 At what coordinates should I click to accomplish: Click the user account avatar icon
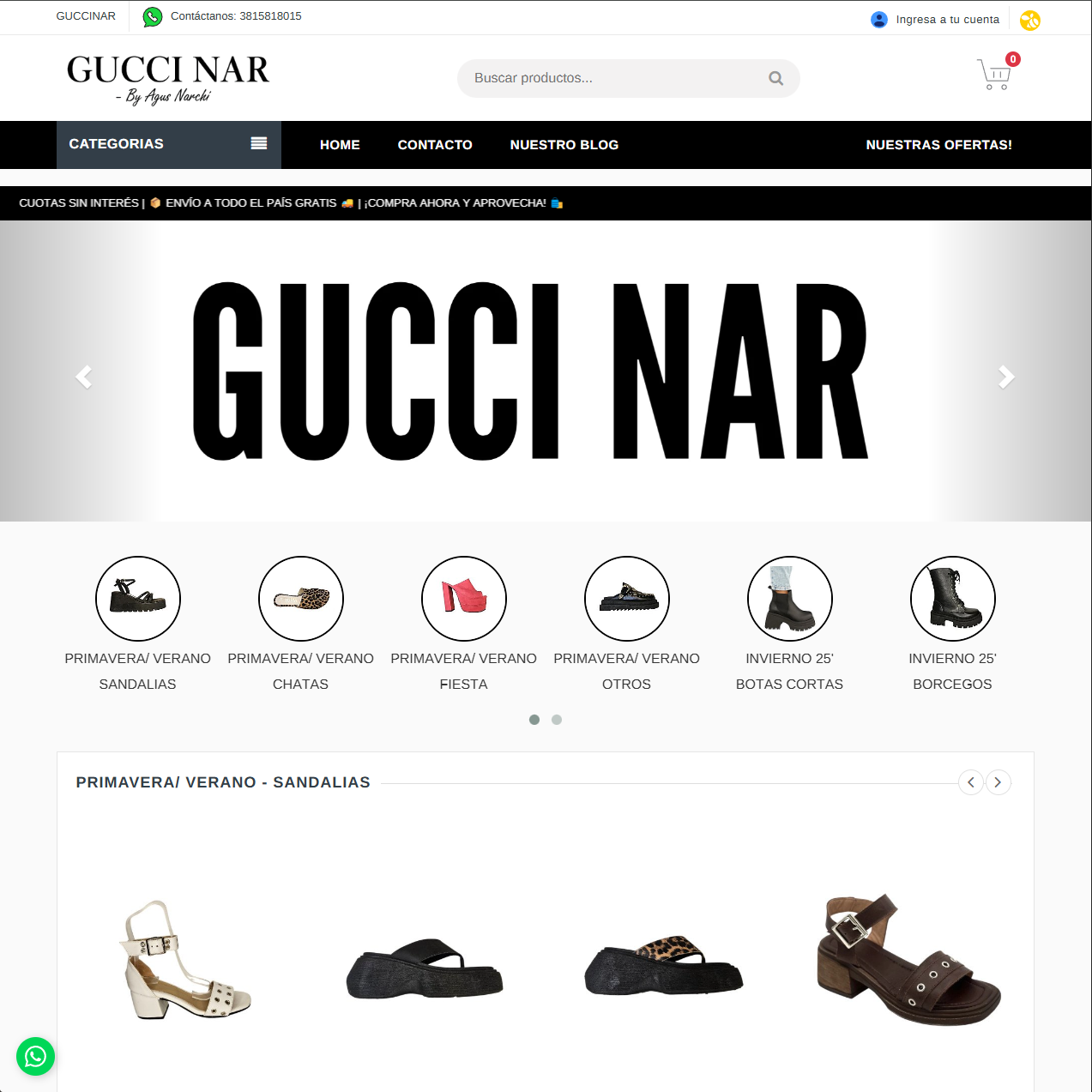tap(879, 20)
